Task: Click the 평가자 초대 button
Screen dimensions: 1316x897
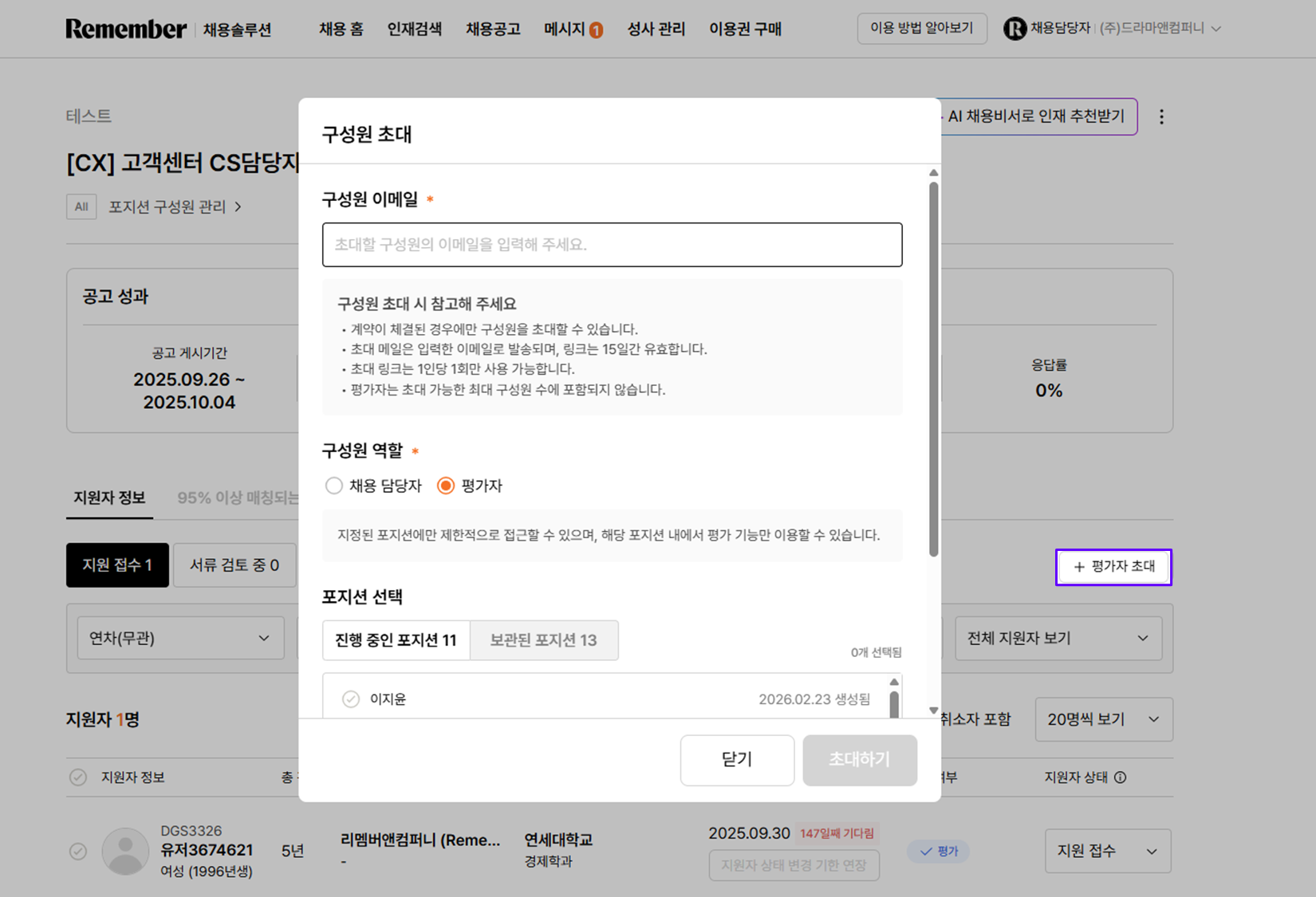Action: pyautogui.click(x=1113, y=567)
